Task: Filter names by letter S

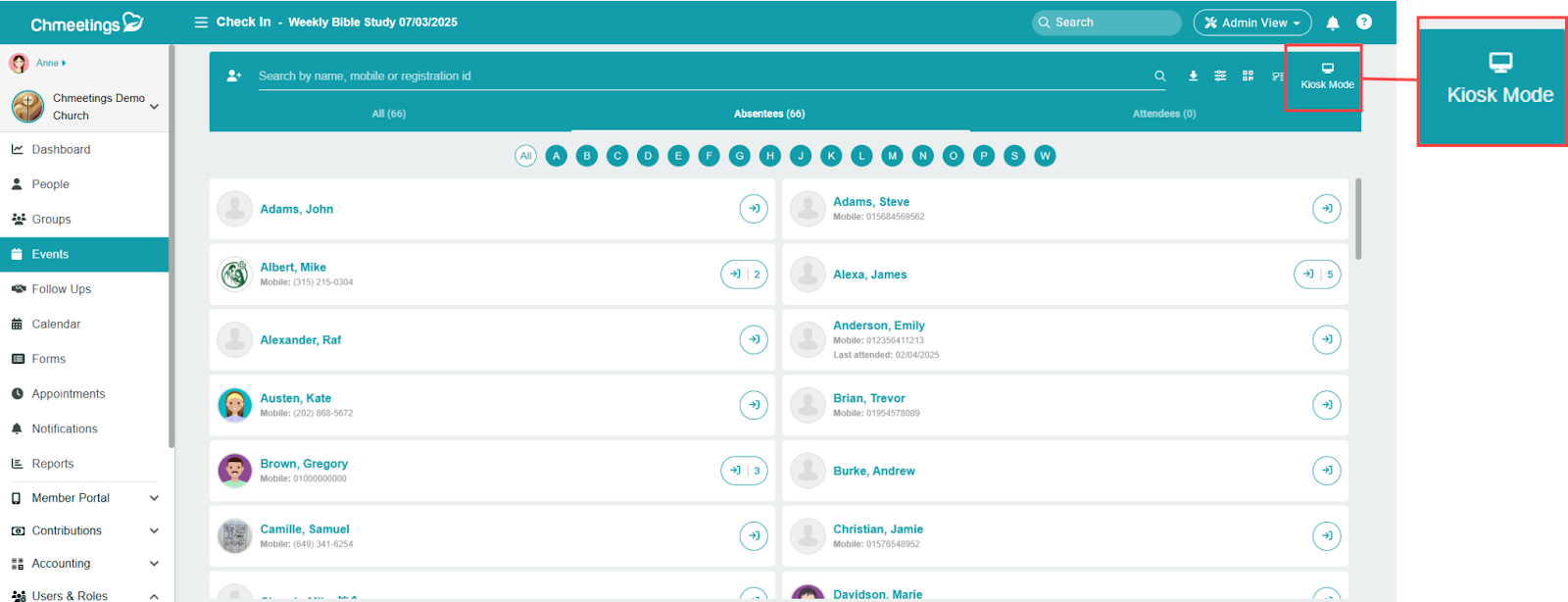Action: (x=1014, y=156)
